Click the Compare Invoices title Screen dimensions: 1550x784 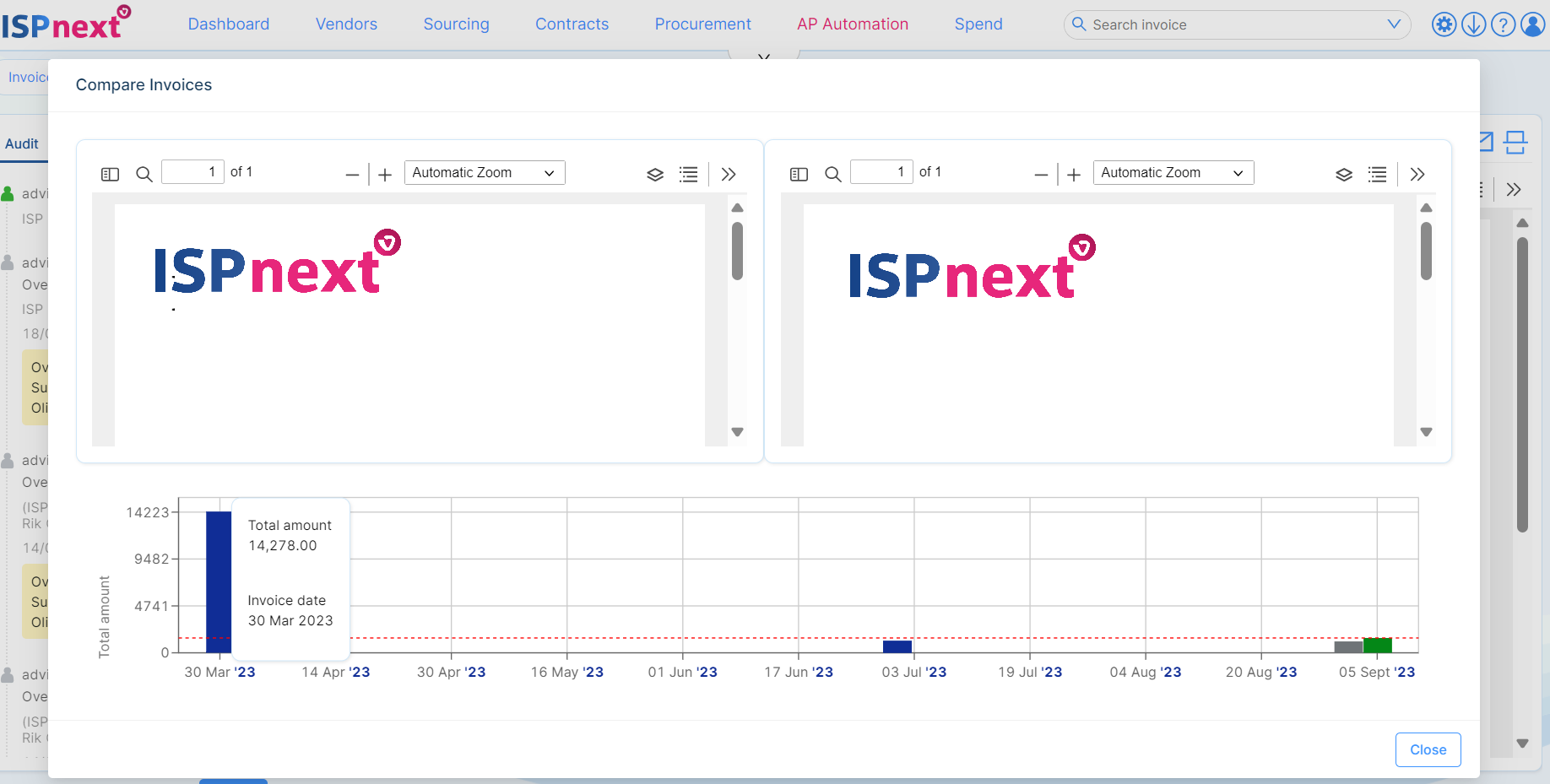click(144, 85)
